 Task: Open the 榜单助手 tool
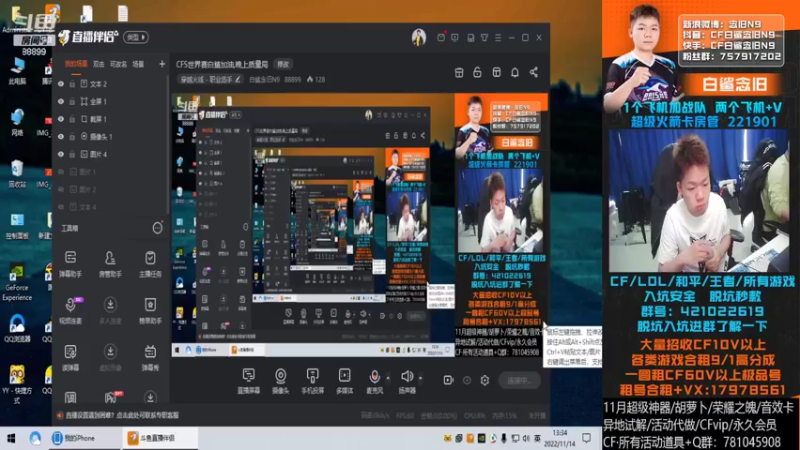point(150,310)
